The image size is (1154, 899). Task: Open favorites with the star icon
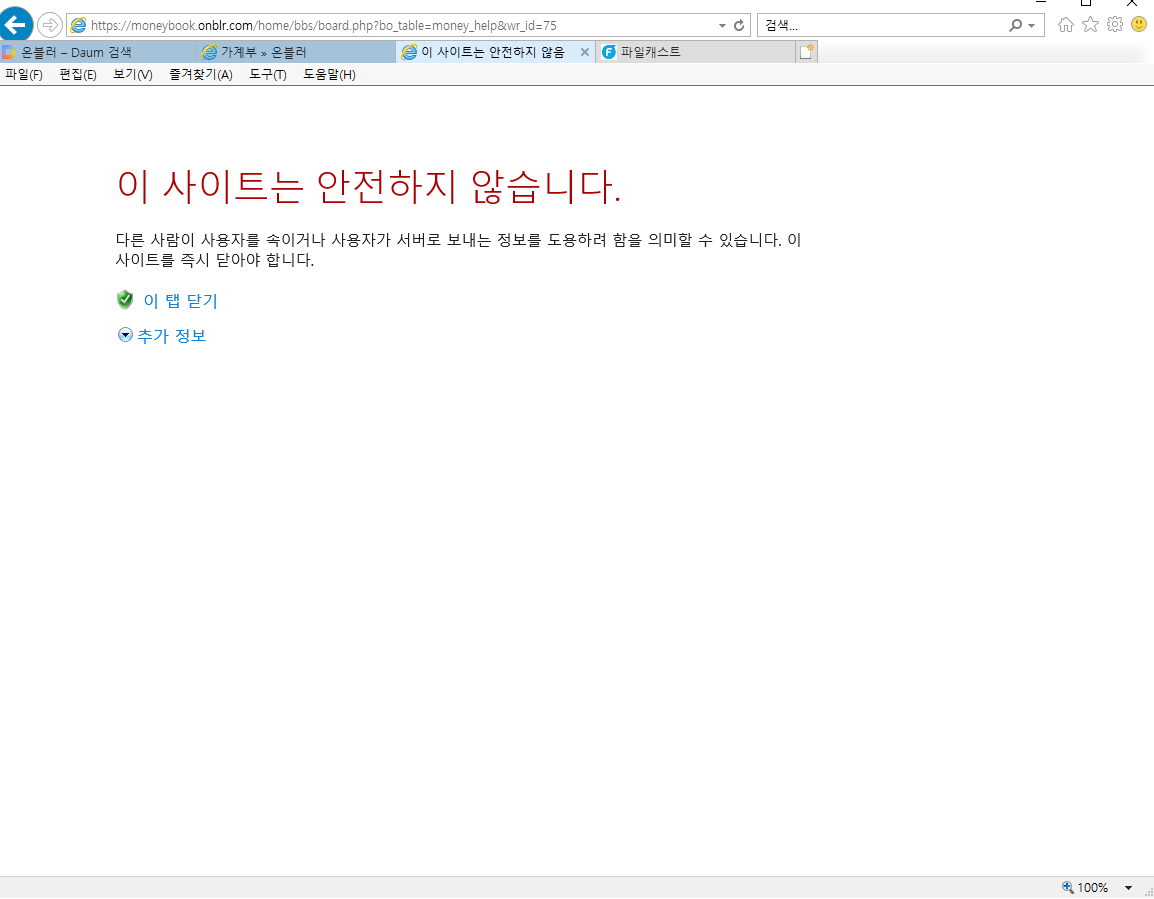[x=1090, y=25]
